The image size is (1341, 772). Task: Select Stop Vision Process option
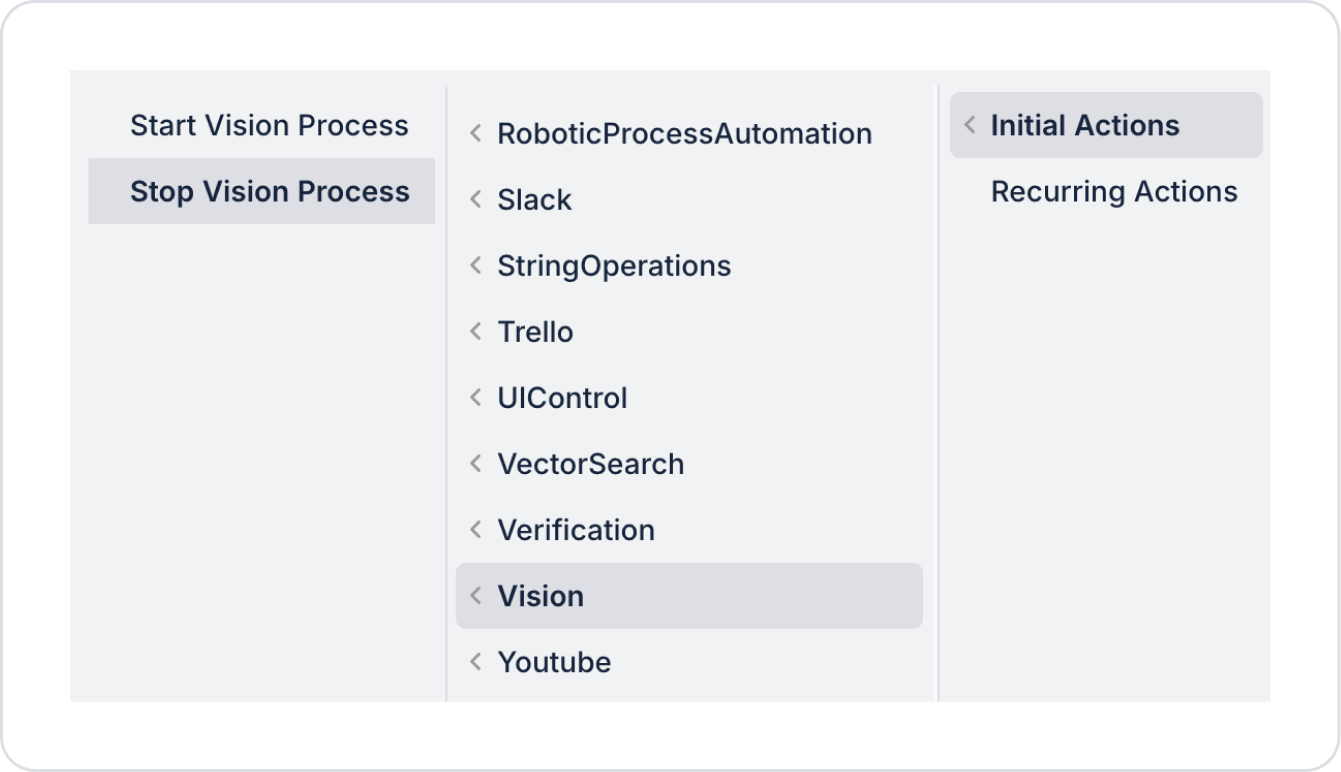[269, 192]
